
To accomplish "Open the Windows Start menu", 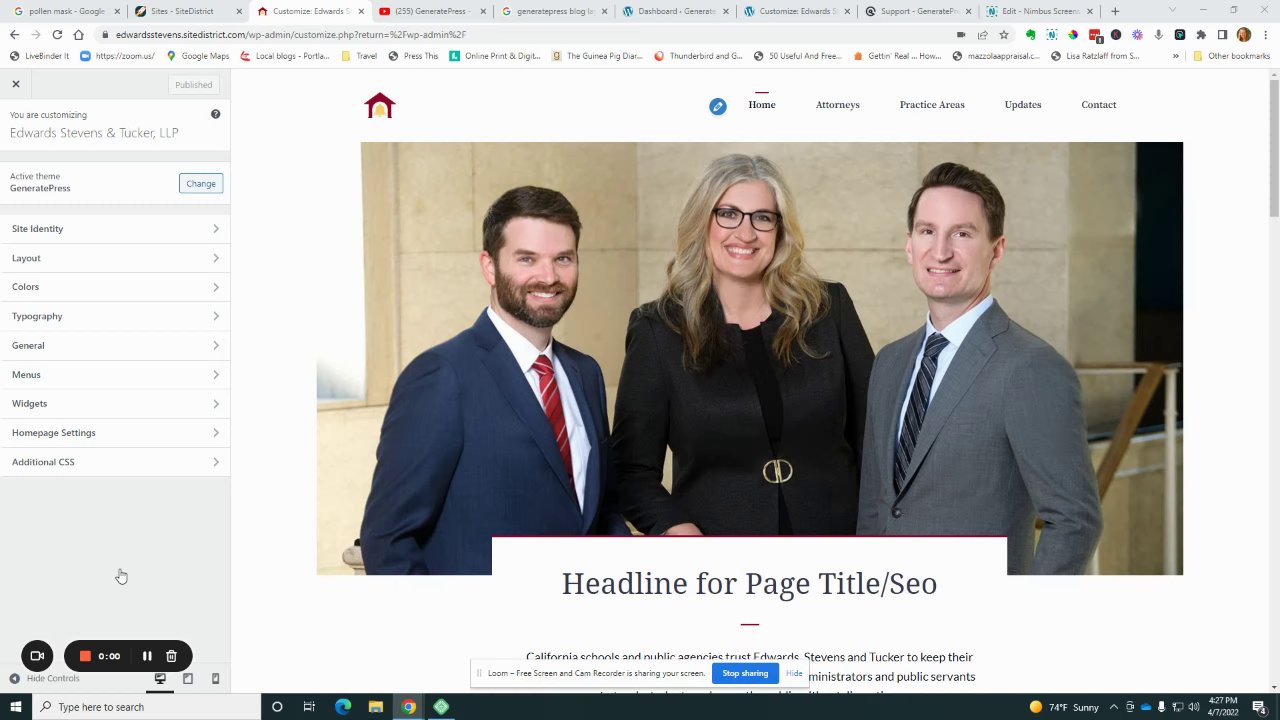I will pos(15,707).
